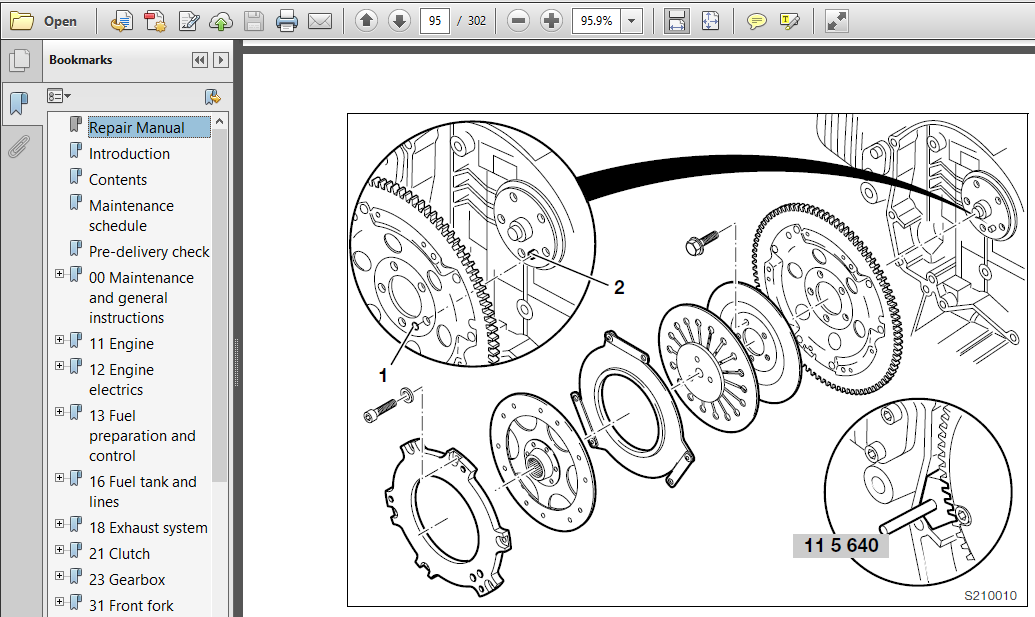Click the new bookmark icon
The height and width of the screenshot is (617, 1035).
click(x=213, y=97)
